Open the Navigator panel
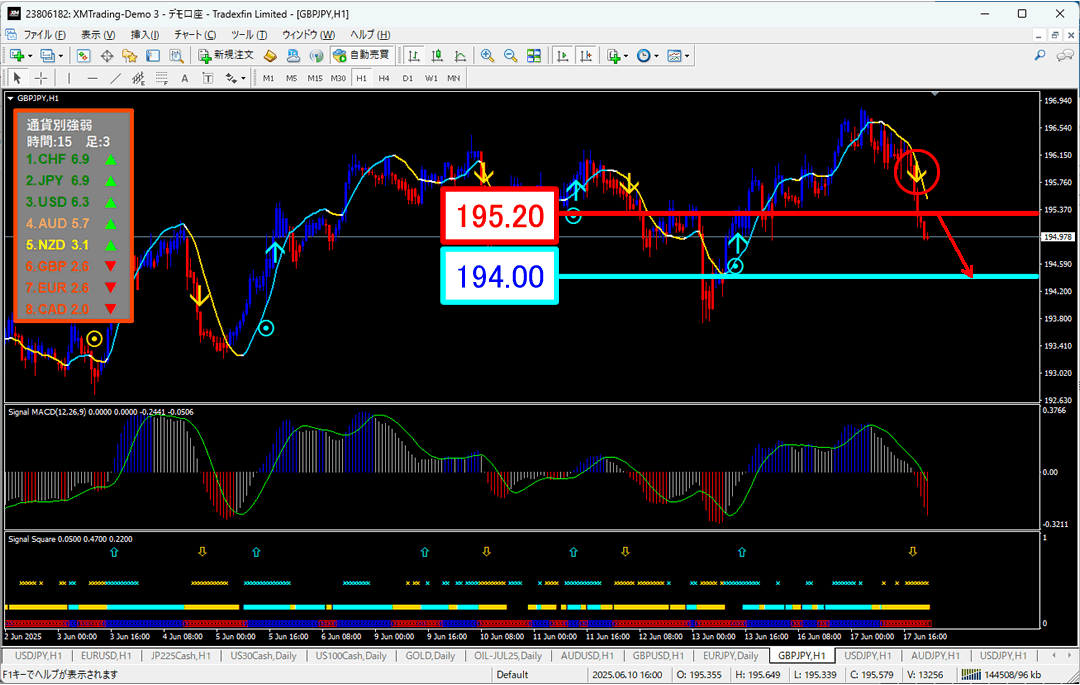 click(x=129, y=56)
